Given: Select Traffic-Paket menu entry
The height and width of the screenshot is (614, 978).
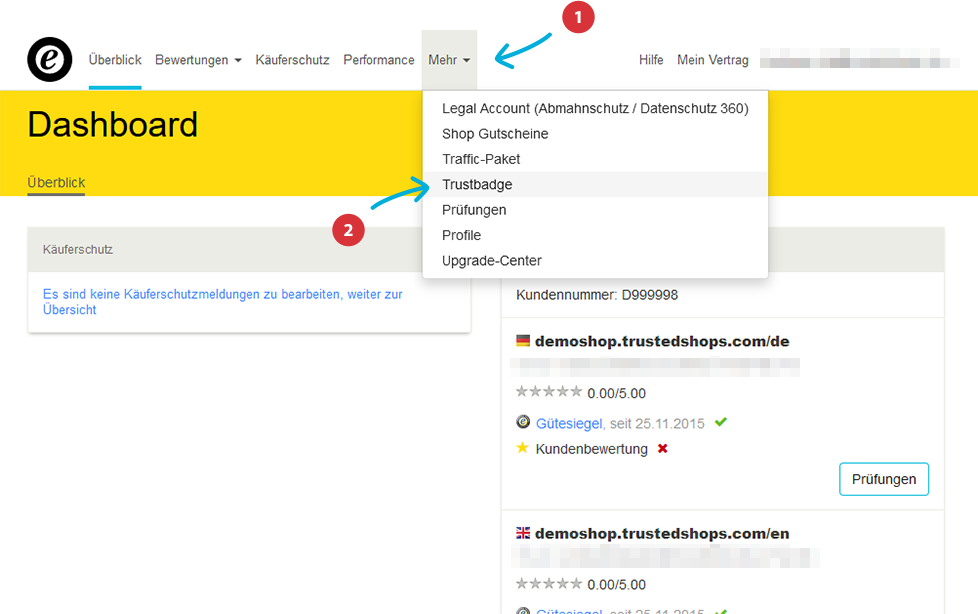Looking at the screenshot, I should (x=595, y=159).
